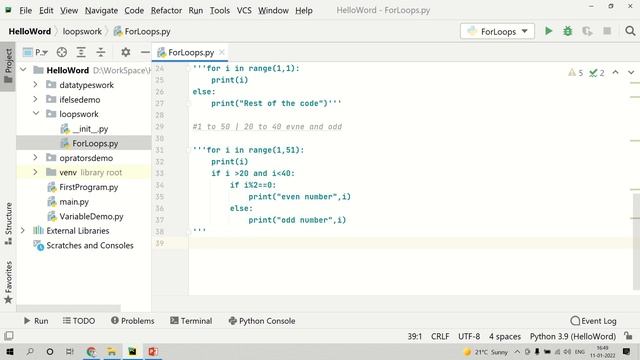Toggle the Project side panel tab
This screenshot has width=640, height=360.
pyautogui.click(x=8, y=66)
